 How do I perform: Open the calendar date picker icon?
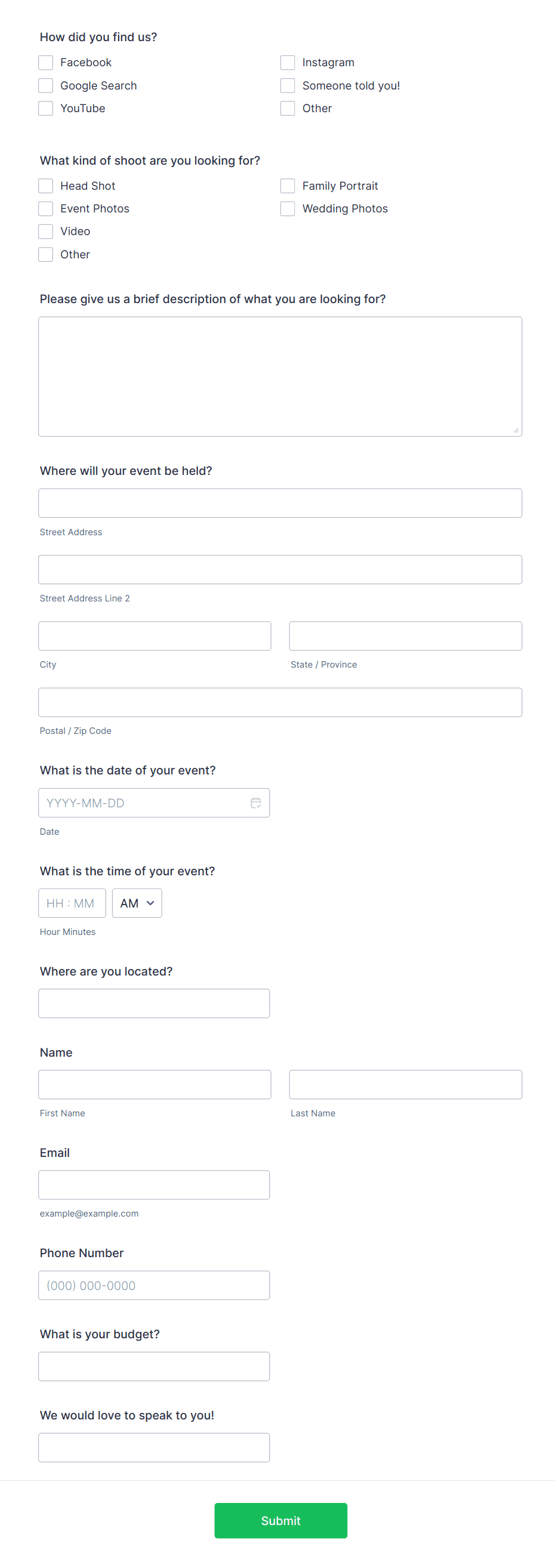tap(256, 802)
